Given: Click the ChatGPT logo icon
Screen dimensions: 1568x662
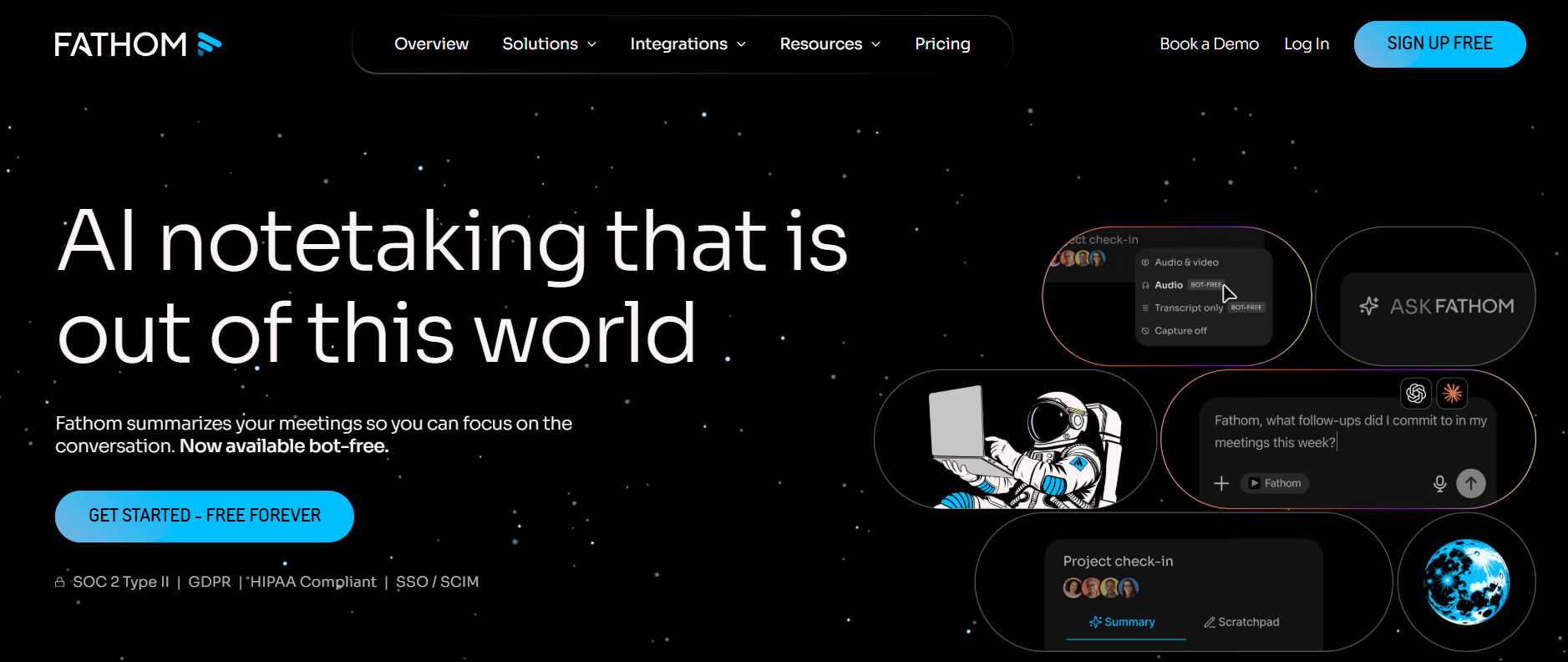Looking at the screenshot, I should 1416,393.
